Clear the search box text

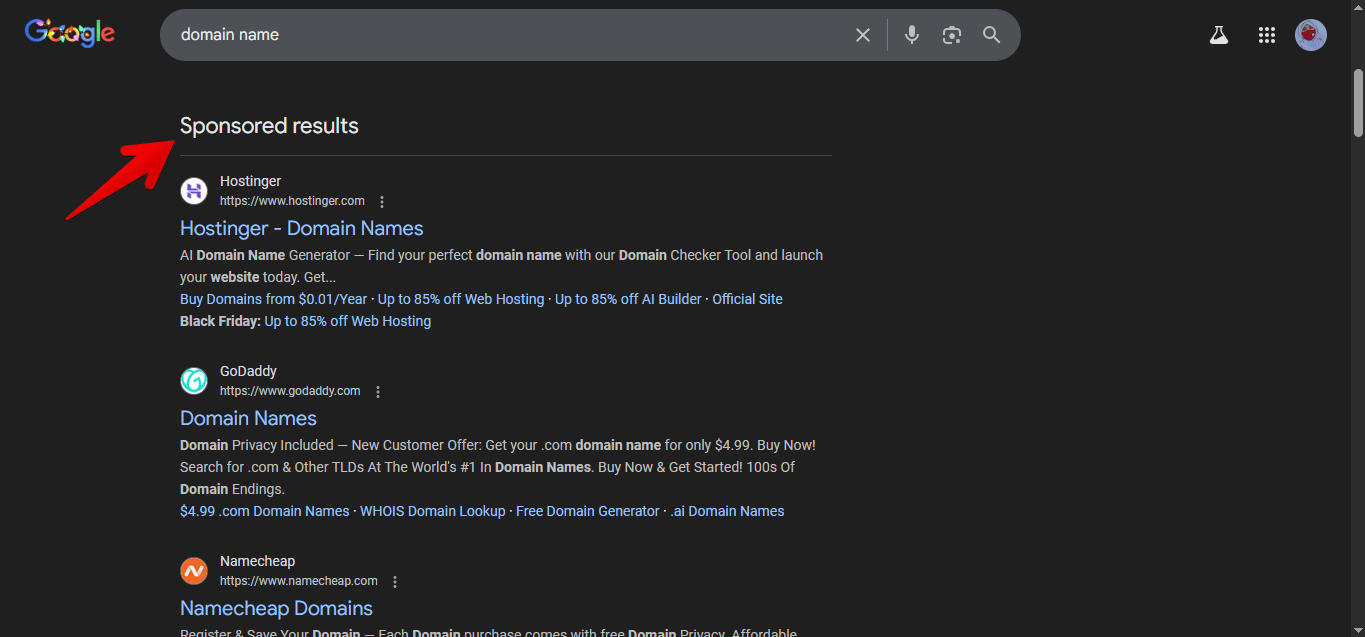863,35
